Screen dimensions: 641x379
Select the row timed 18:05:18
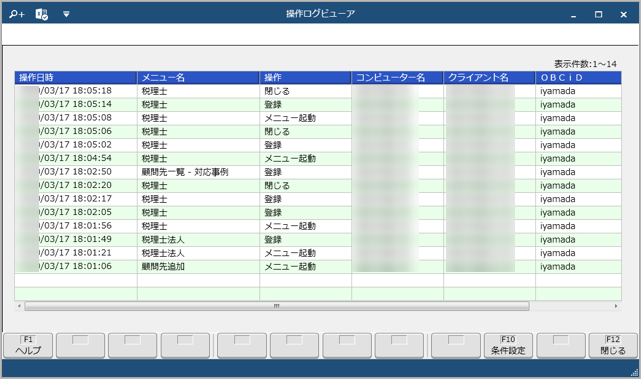pyautogui.click(x=318, y=91)
